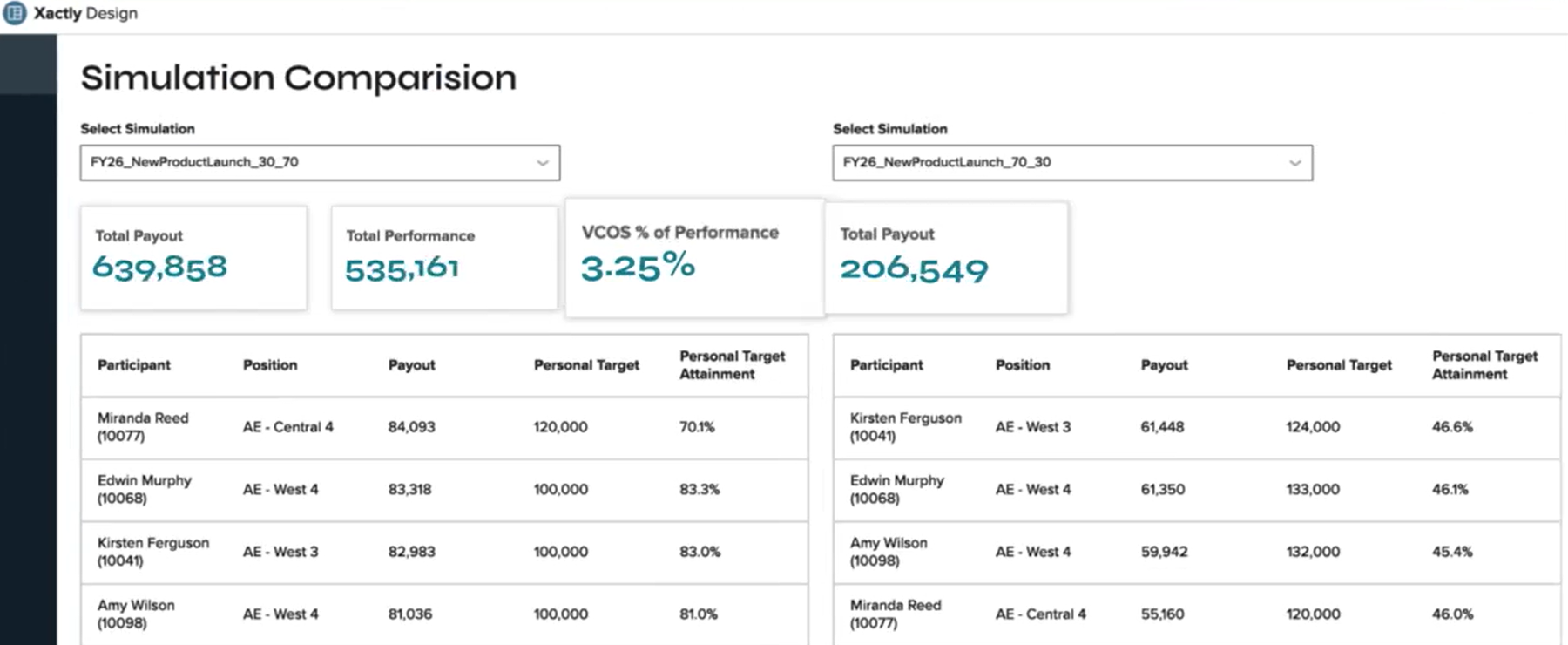Click payout value 55,160
The width and height of the screenshot is (1568, 645).
[1162, 614]
